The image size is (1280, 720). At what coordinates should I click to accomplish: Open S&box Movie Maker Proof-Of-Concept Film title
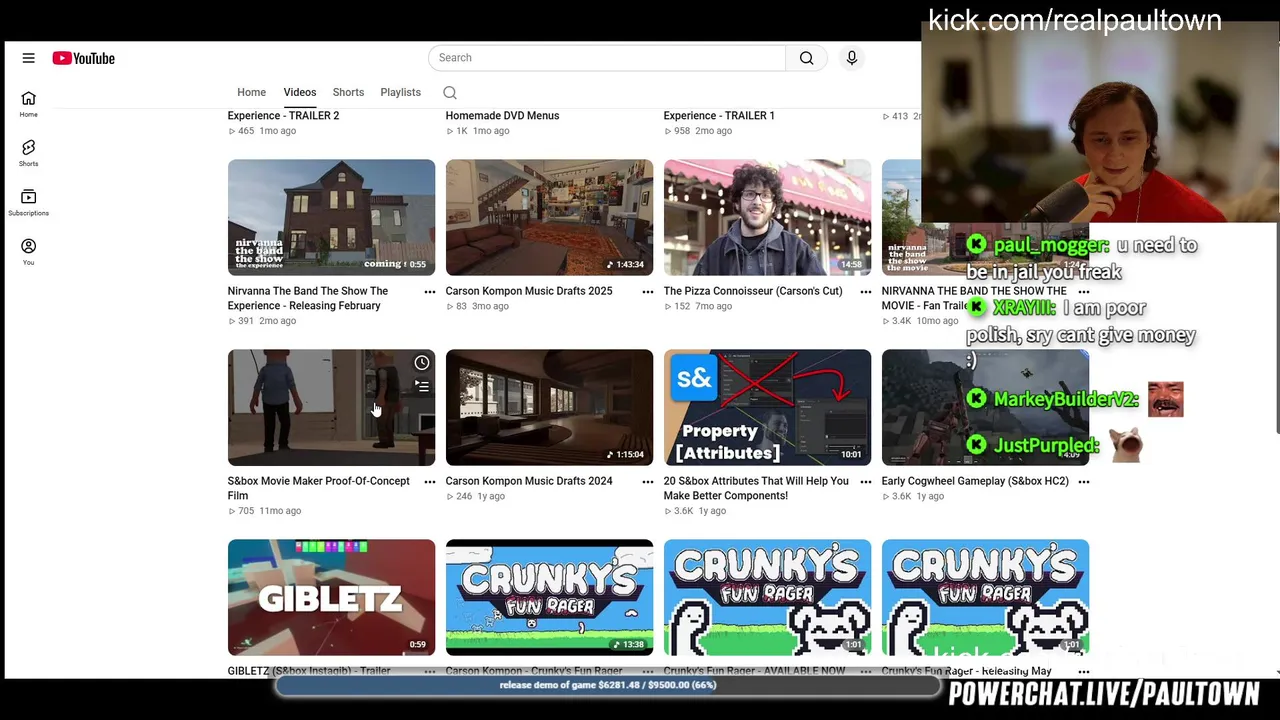tap(318, 488)
